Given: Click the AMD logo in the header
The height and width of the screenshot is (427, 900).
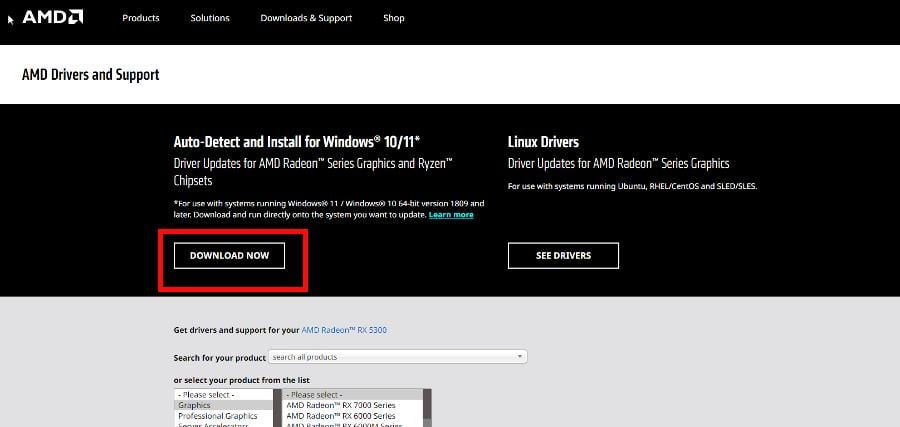Looking at the screenshot, I should tap(53, 17).
